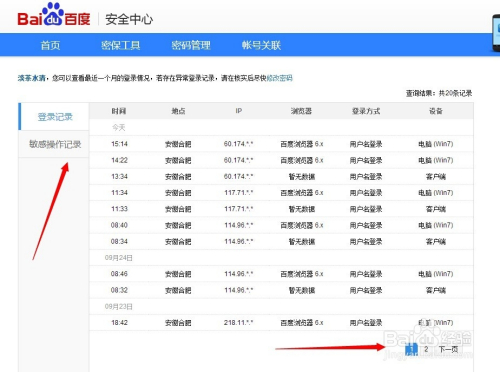The height and width of the screenshot is (372, 500).
Task: Click the username link before the login notice
Action: 31,78
